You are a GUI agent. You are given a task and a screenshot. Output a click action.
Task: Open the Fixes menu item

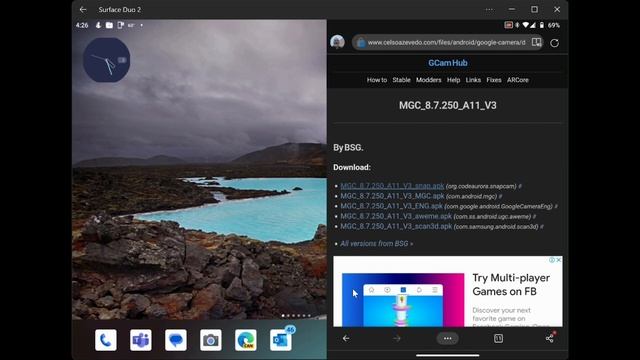pyautogui.click(x=493, y=80)
